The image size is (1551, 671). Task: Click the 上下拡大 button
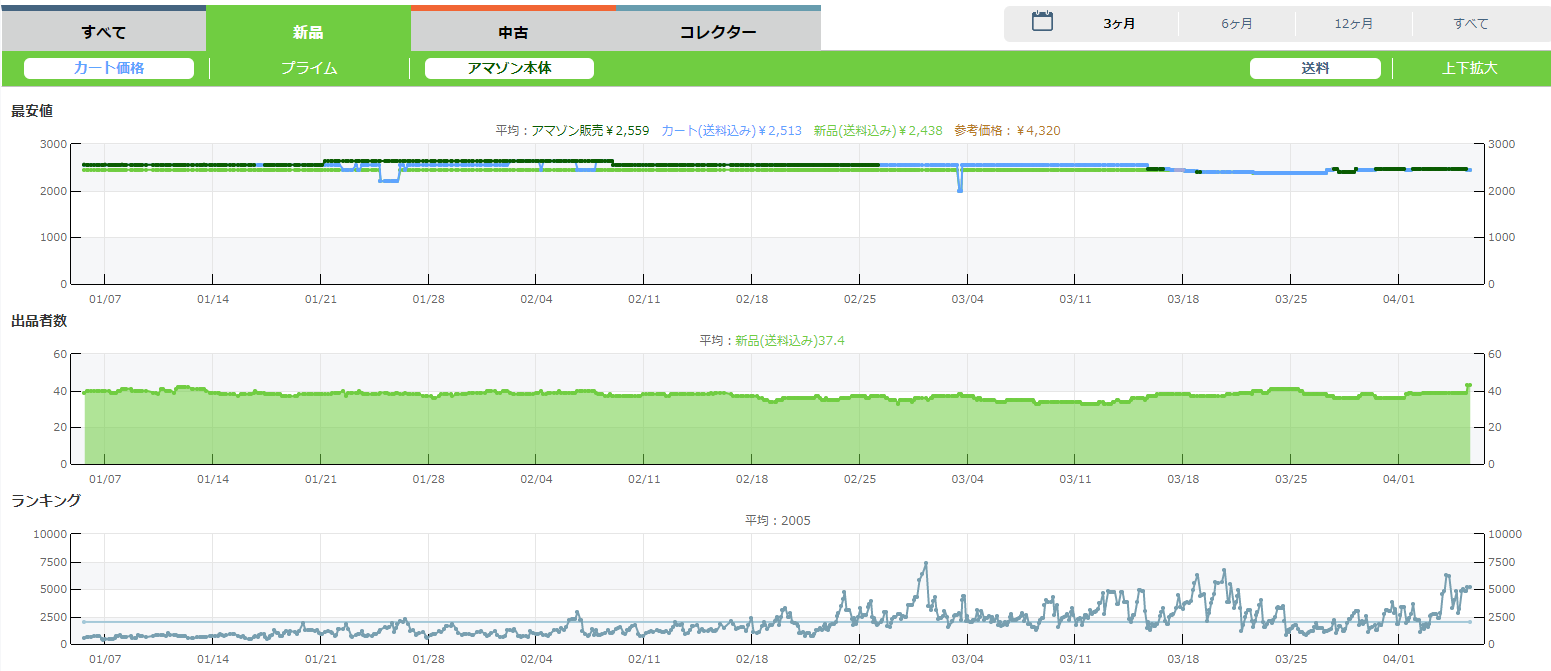coord(1470,68)
